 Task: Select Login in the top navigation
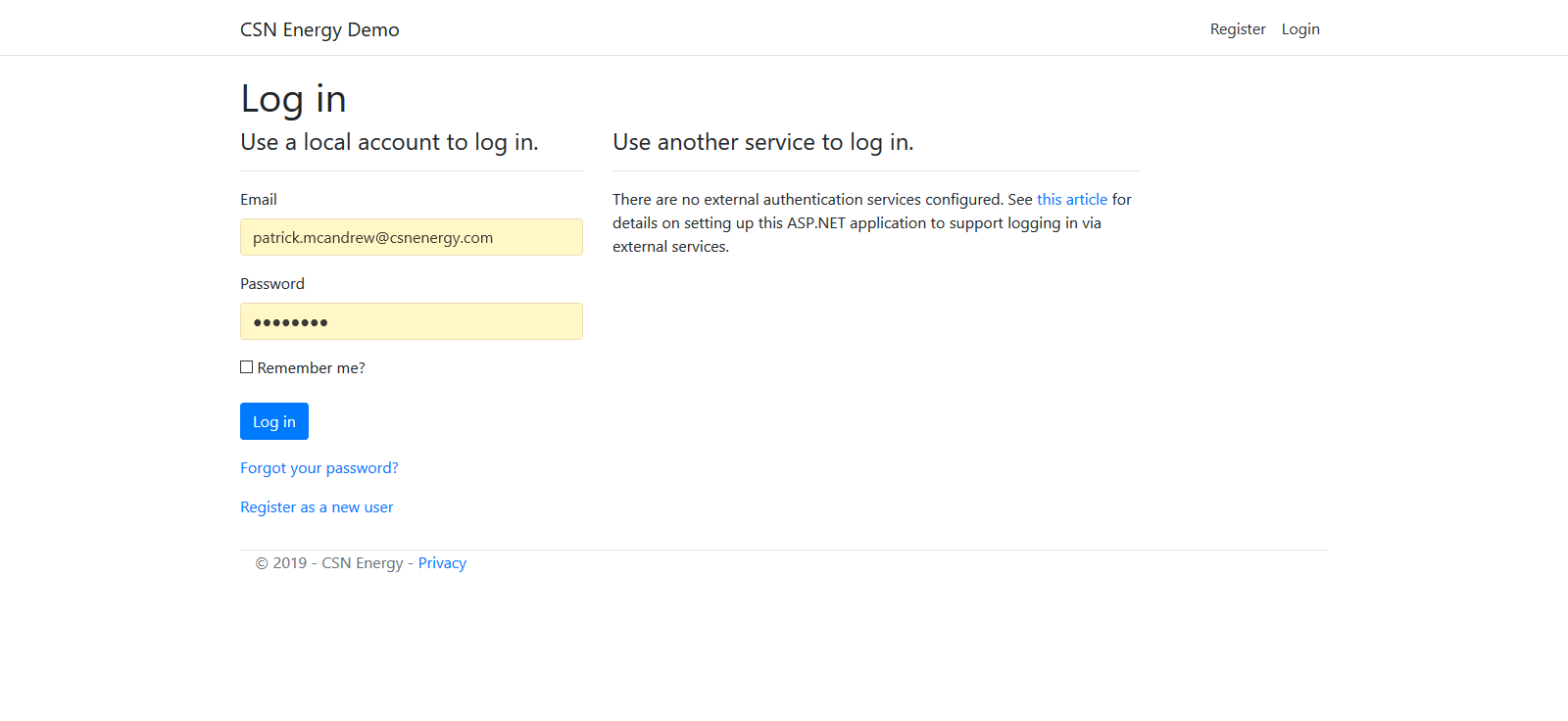1299,29
